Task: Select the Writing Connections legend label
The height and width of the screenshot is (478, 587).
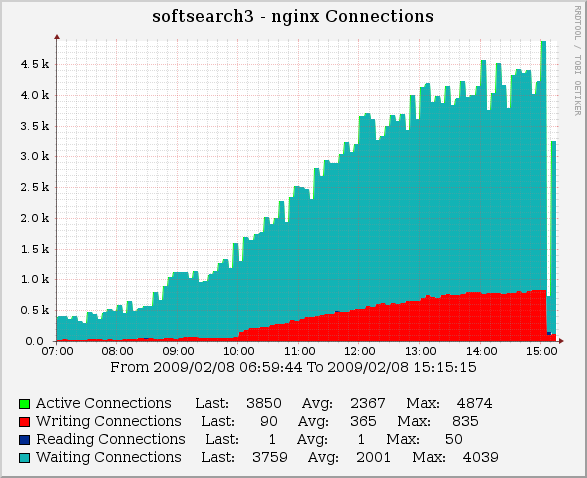Action: (x=109, y=421)
